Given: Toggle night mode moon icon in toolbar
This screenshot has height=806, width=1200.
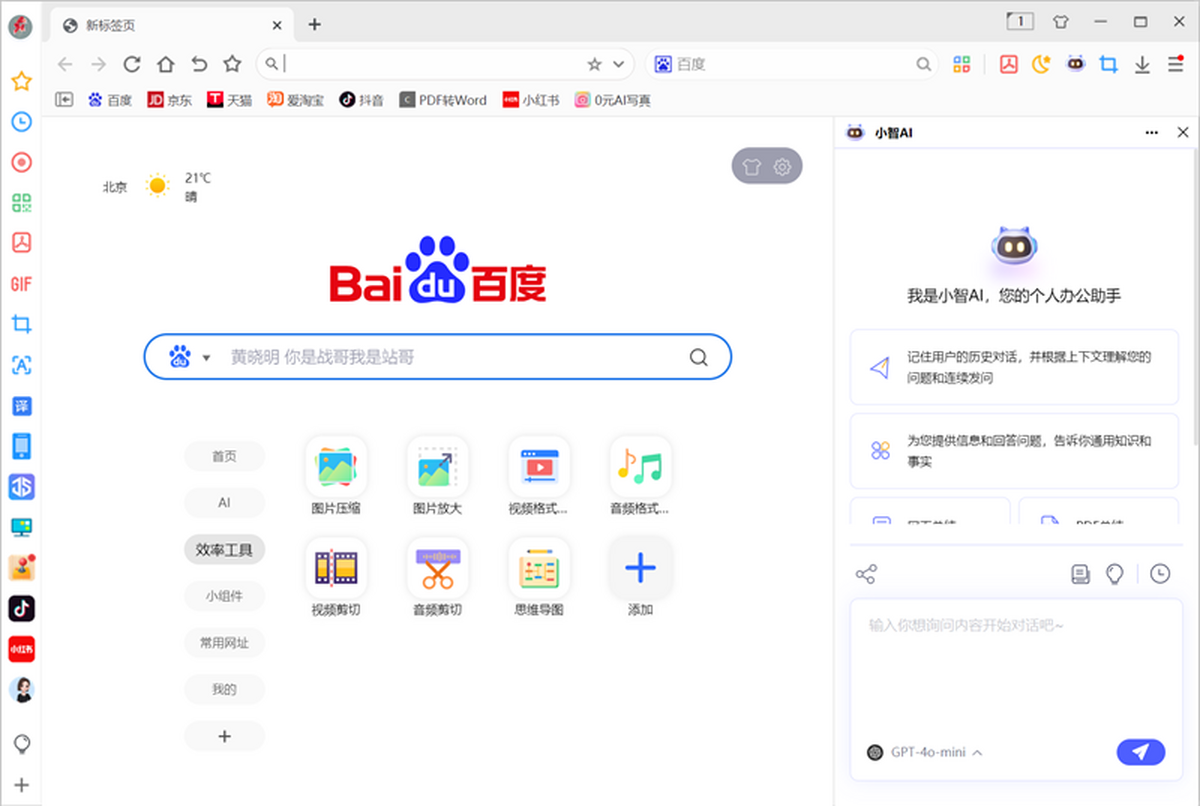Looking at the screenshot, I should point(1041,64).
